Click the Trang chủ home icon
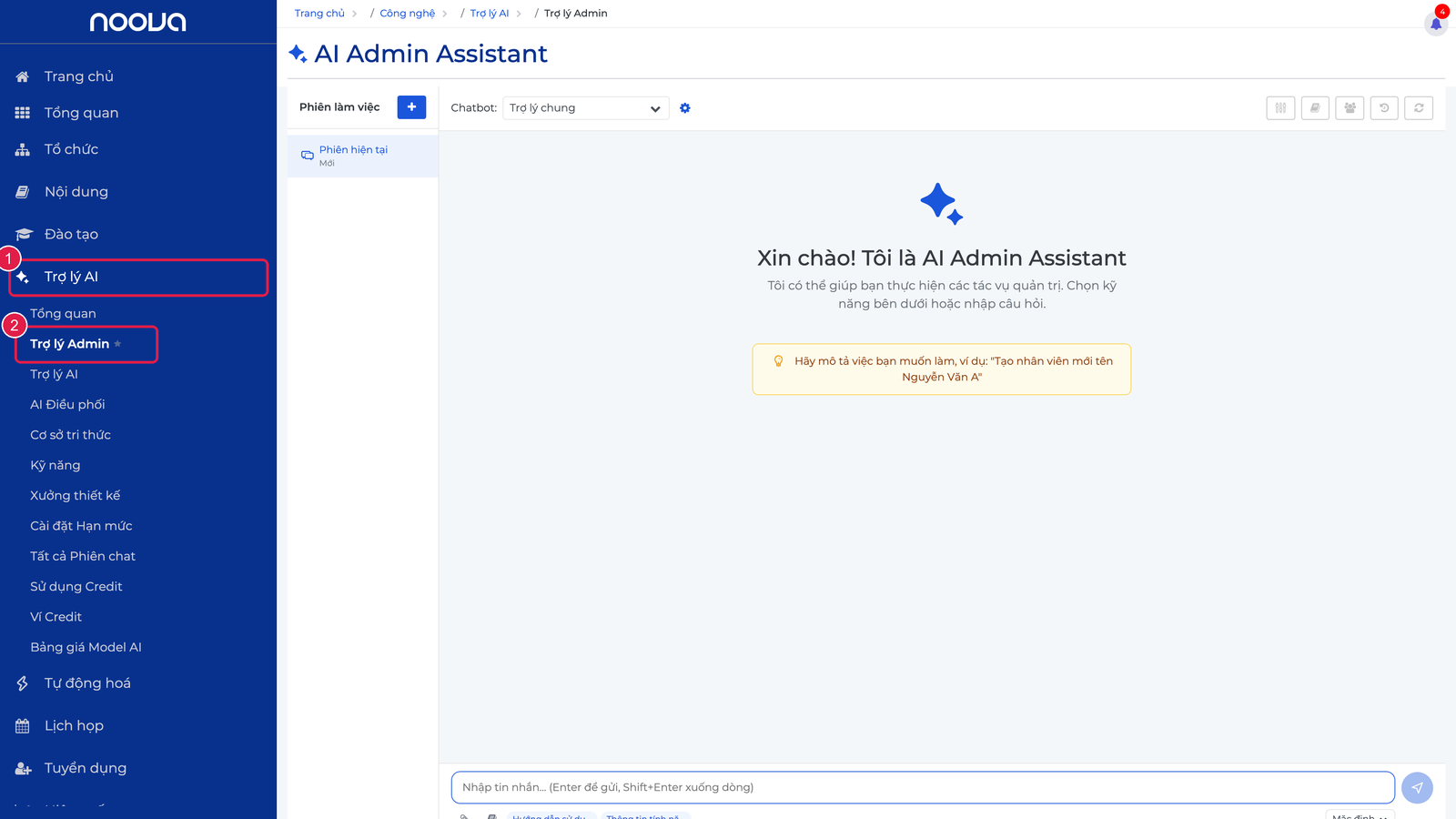The height and width of the screenshot is (819, 1456). click(x=23, y=76)
